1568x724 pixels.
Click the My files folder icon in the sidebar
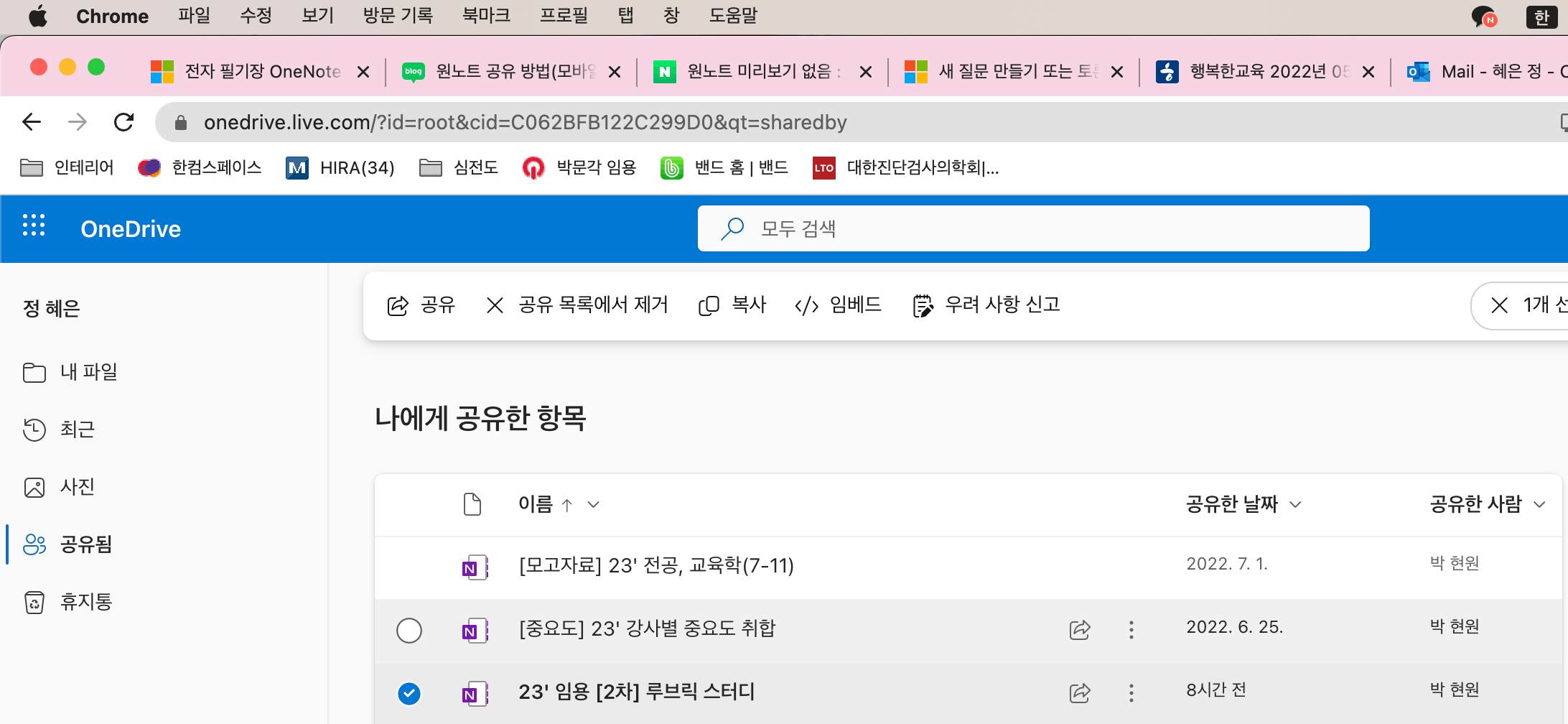tap(34, 372)
